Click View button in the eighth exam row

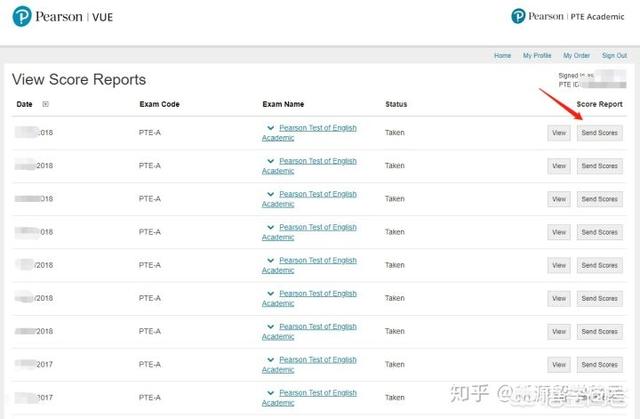559,365
